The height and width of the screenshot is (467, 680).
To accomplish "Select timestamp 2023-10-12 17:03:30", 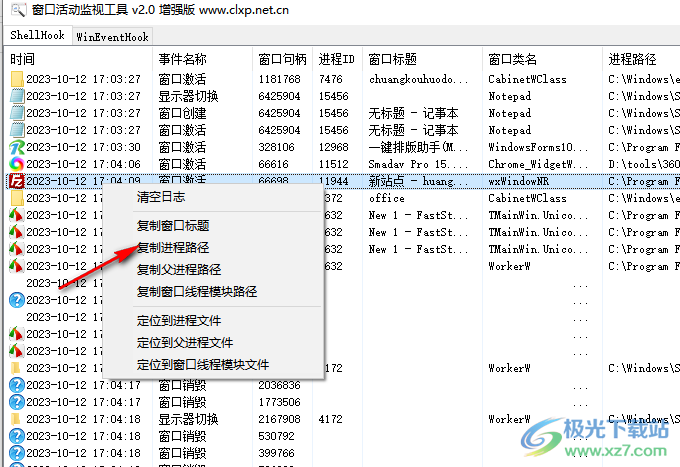I will point(83,147).
